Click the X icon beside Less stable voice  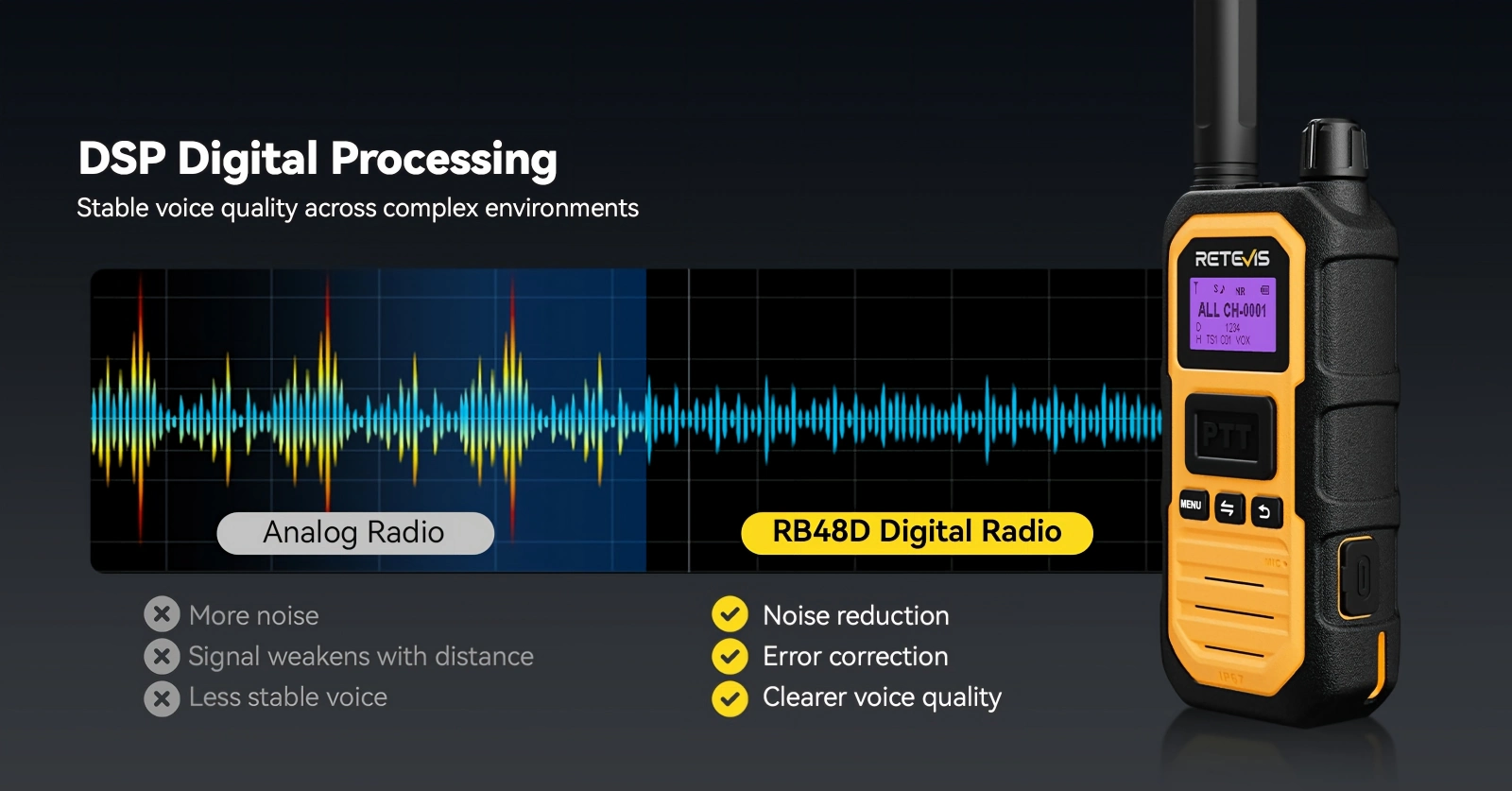pyautogui.click(x=162, y=698)
